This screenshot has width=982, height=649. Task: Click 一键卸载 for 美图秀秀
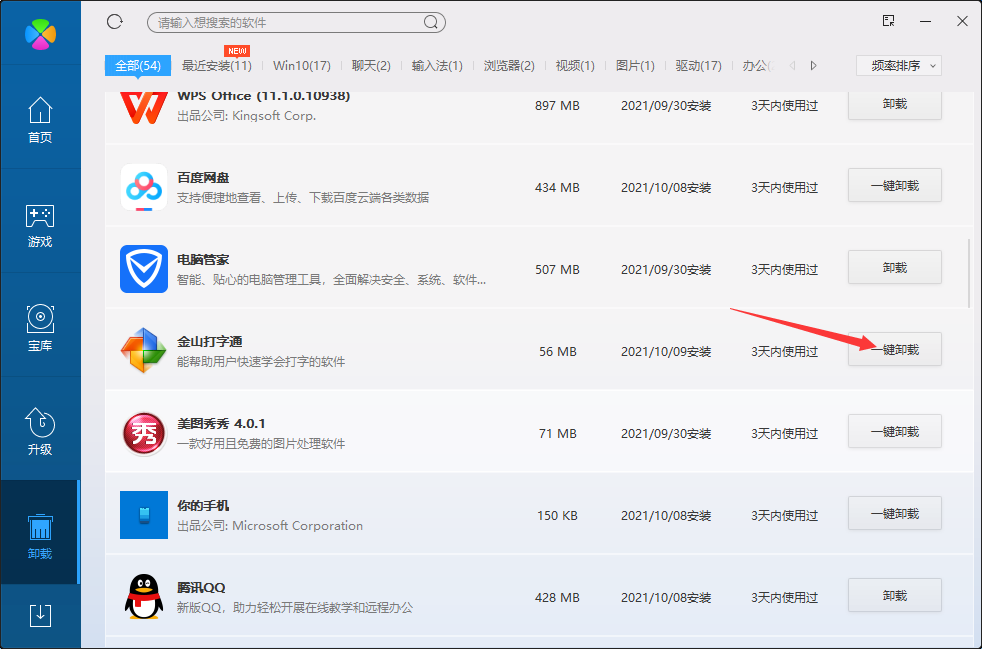[895, 432]
